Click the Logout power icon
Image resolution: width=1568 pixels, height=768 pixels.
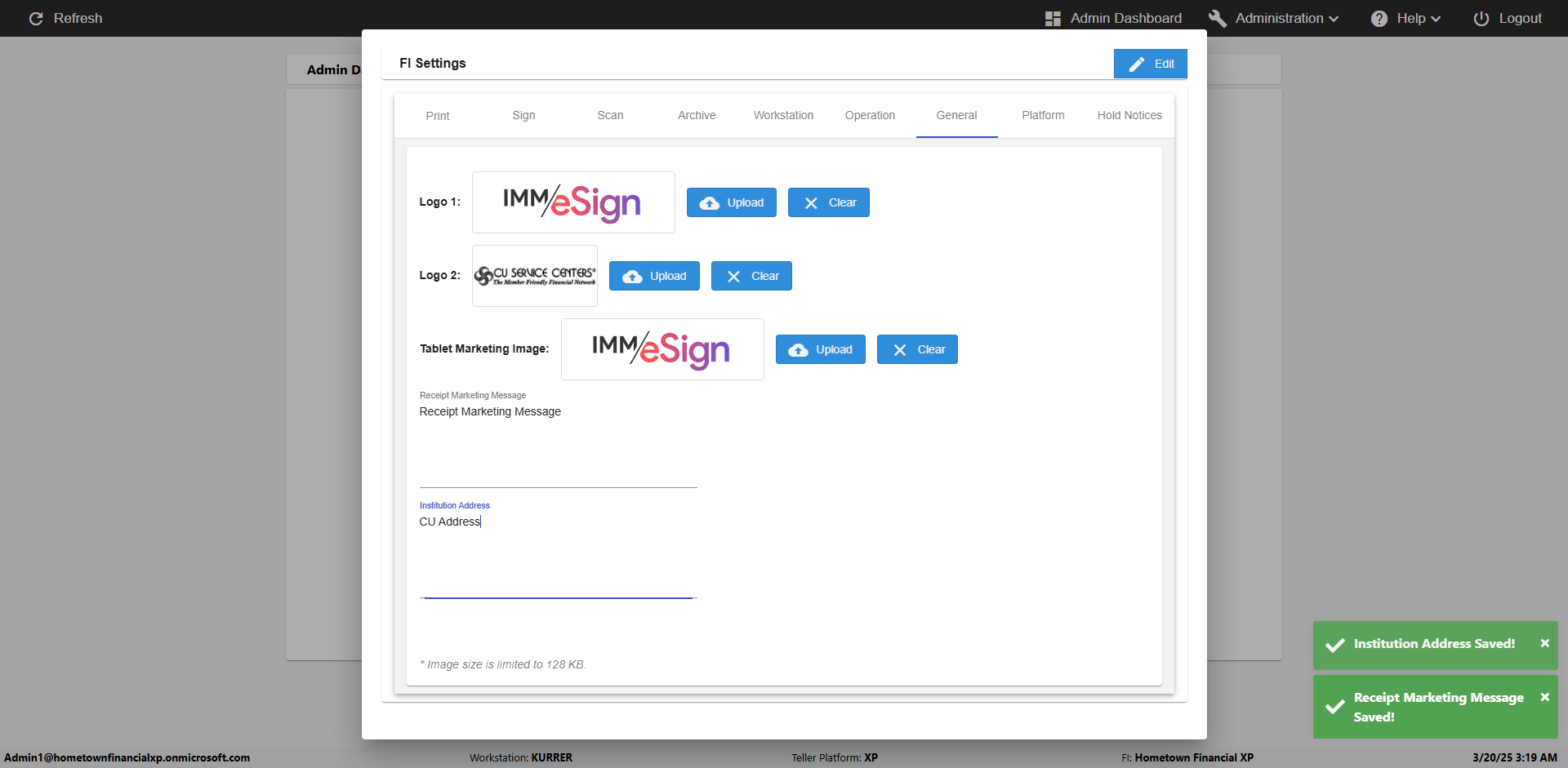[1481, 19]
